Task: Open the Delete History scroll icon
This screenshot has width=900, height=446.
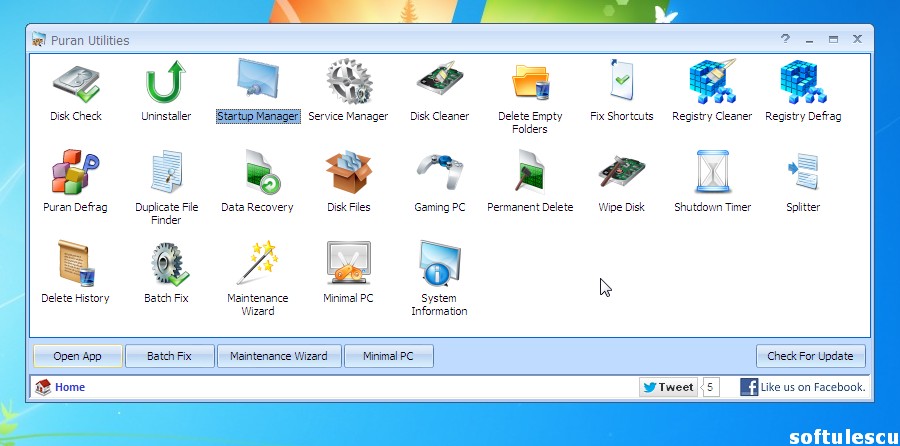Action: point(75,263)
